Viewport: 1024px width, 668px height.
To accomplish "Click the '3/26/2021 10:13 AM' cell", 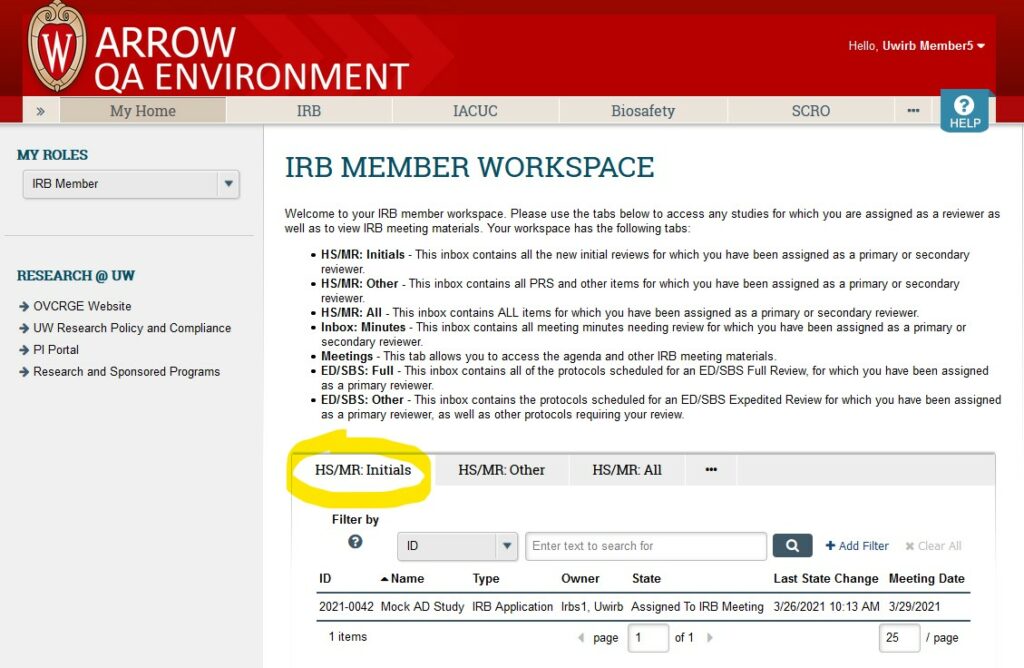I will [826, 607].
